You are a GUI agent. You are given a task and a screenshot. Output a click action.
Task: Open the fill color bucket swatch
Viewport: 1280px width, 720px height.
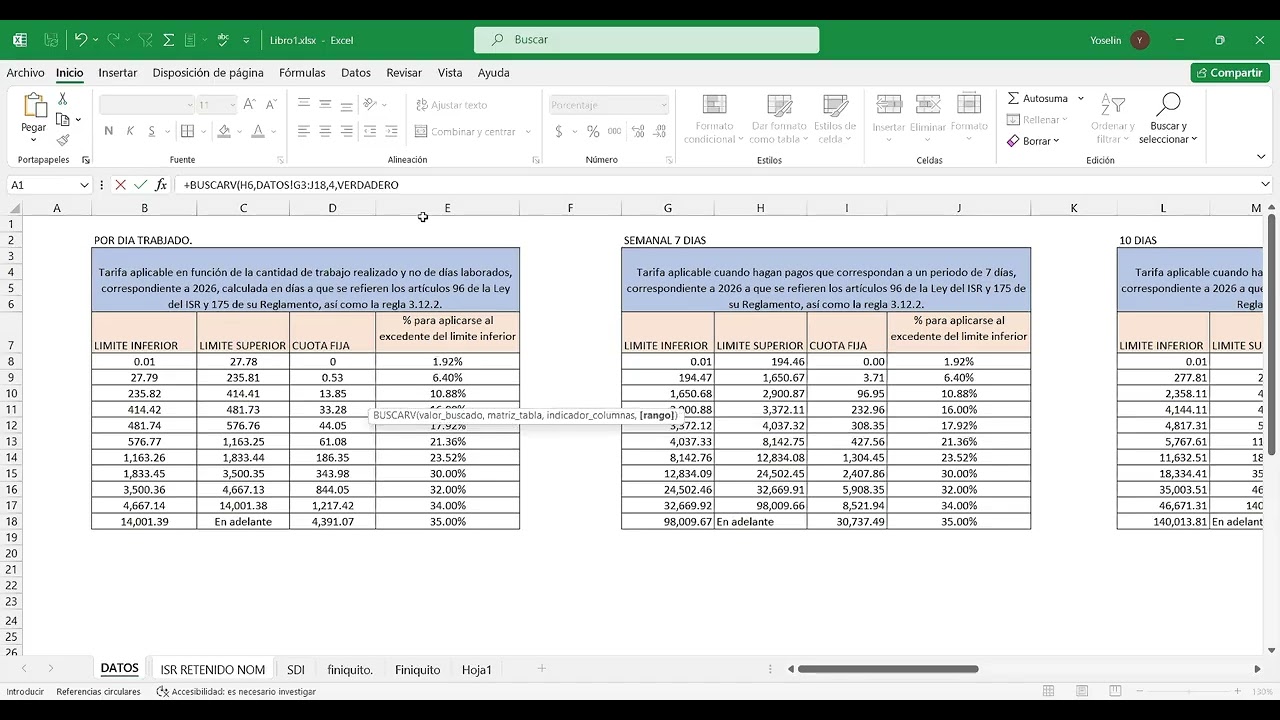(x=224, y=131)
